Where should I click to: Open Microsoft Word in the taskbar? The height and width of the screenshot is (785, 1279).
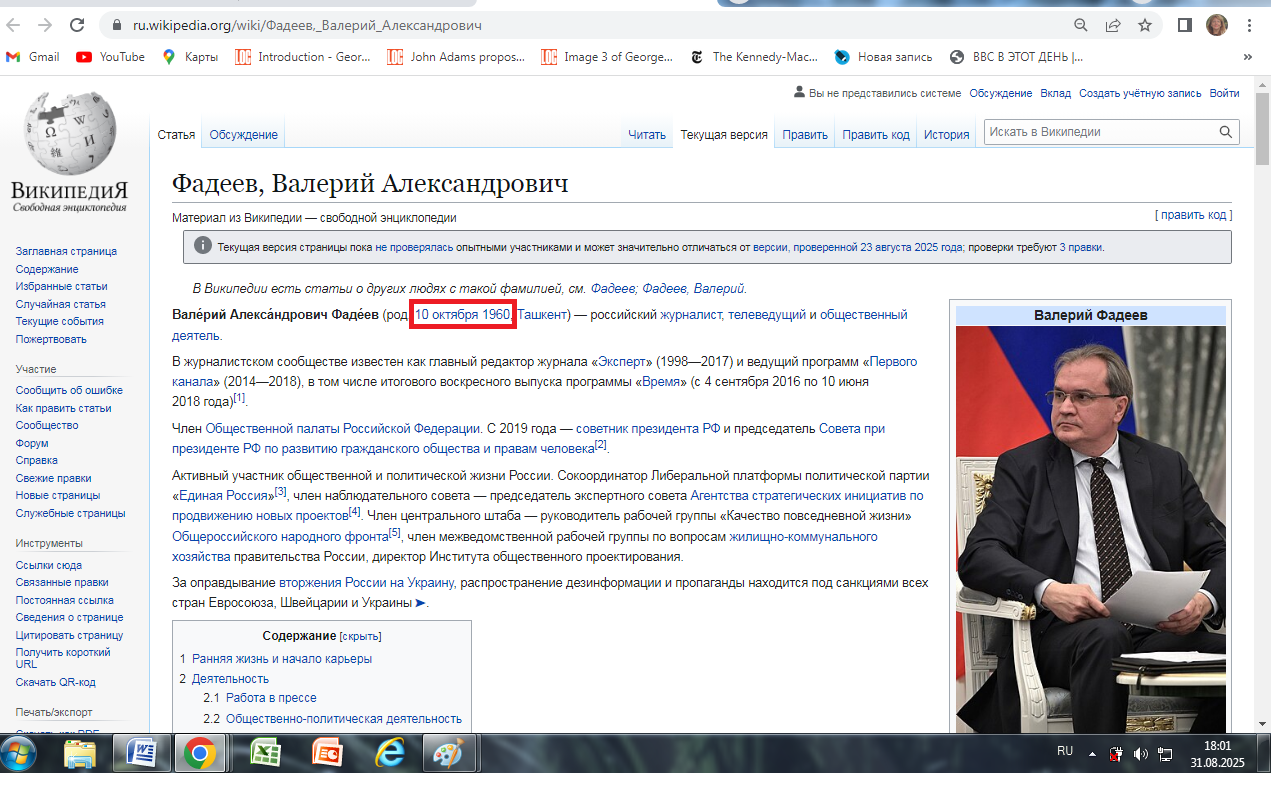click(x=141, y=754)
